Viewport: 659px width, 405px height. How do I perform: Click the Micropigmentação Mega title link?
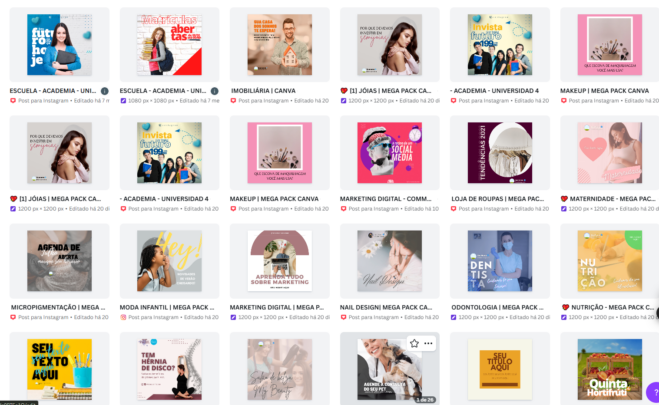tap(58, 307)
